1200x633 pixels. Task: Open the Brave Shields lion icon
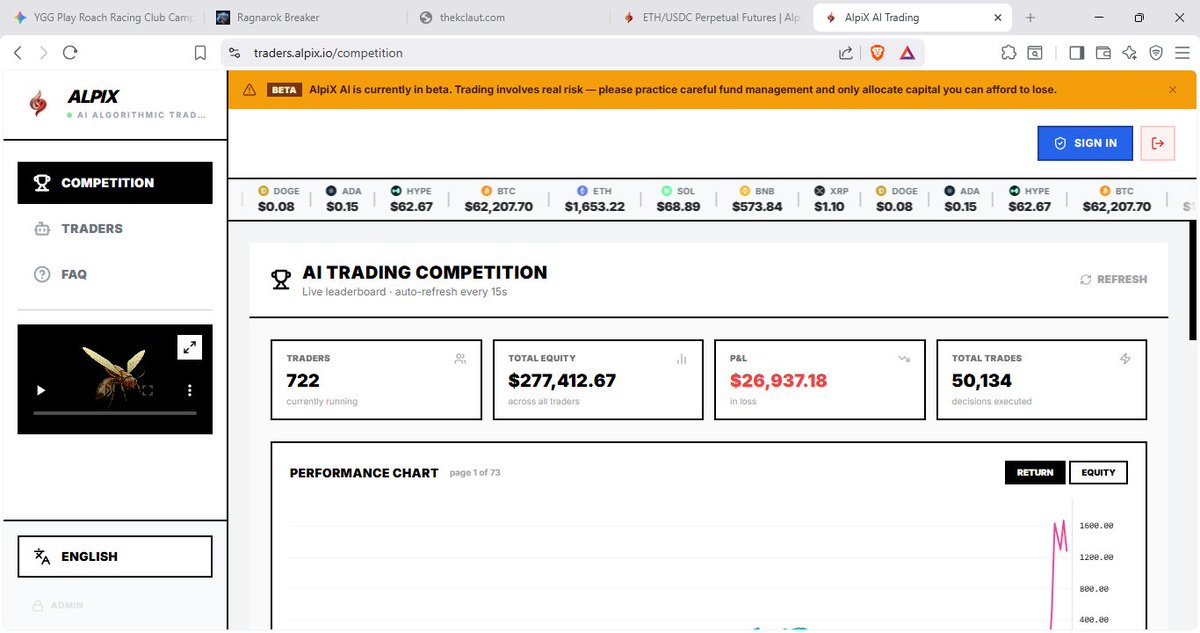coord(877,53)
